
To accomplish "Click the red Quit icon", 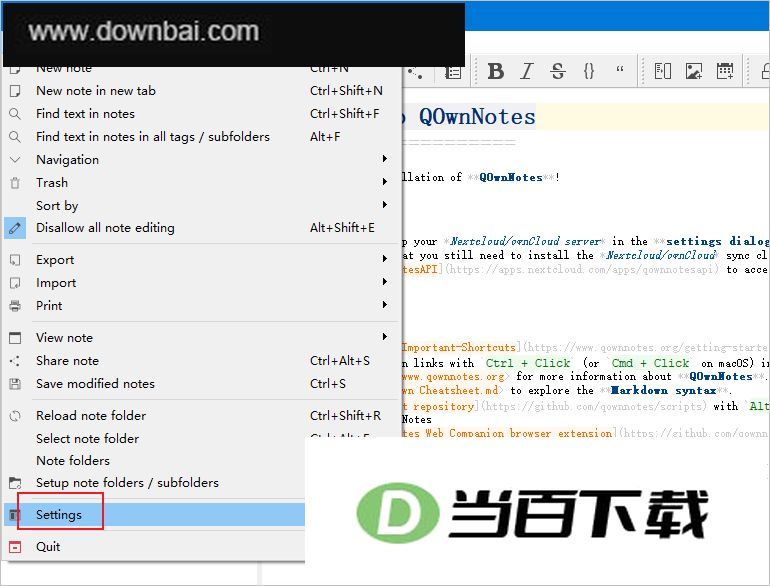I will pos(15,547).
